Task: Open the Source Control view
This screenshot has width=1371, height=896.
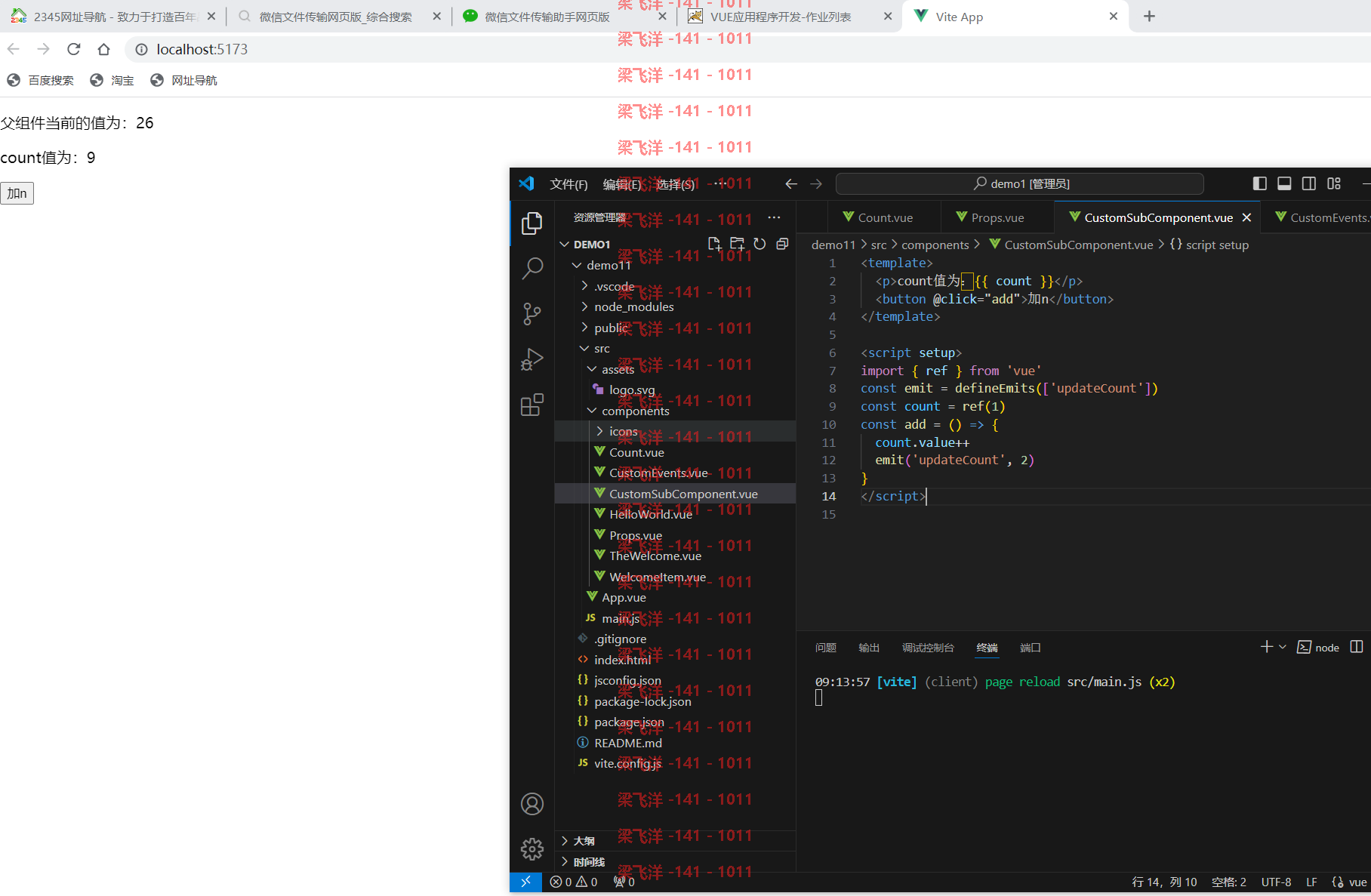Action: coord(532,314)
